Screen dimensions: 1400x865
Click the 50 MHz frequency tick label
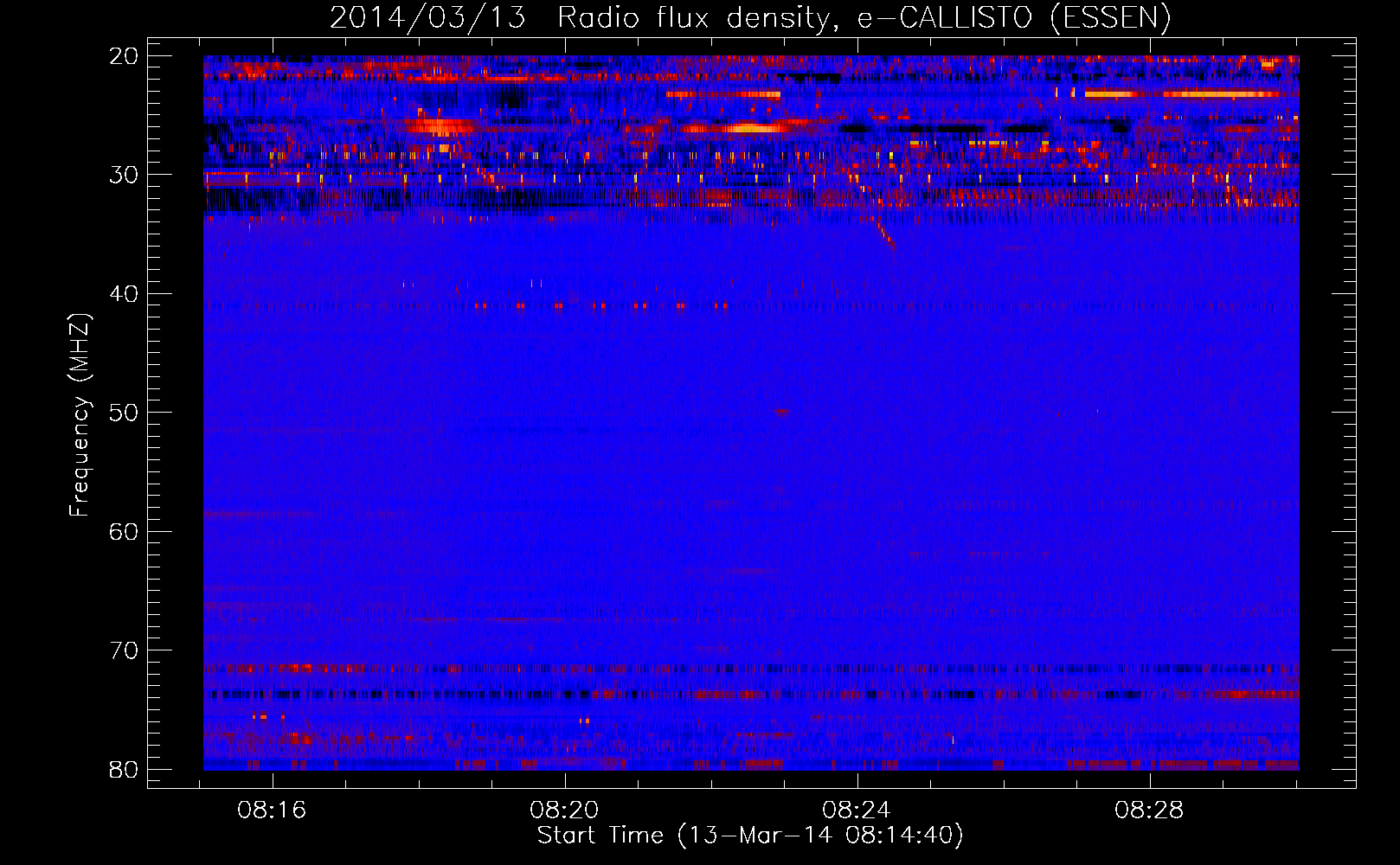(124, 413)
